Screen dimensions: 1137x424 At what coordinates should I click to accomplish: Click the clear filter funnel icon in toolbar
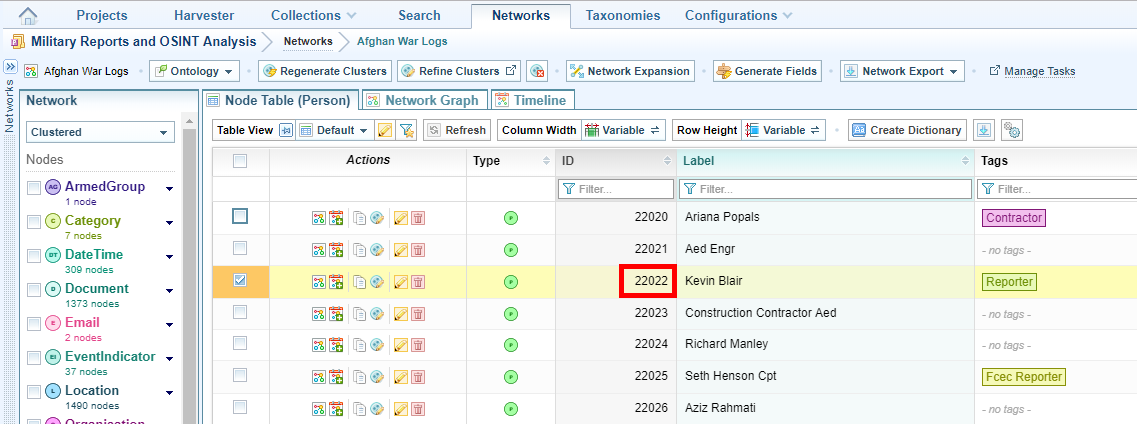click(x=406, y=130)
